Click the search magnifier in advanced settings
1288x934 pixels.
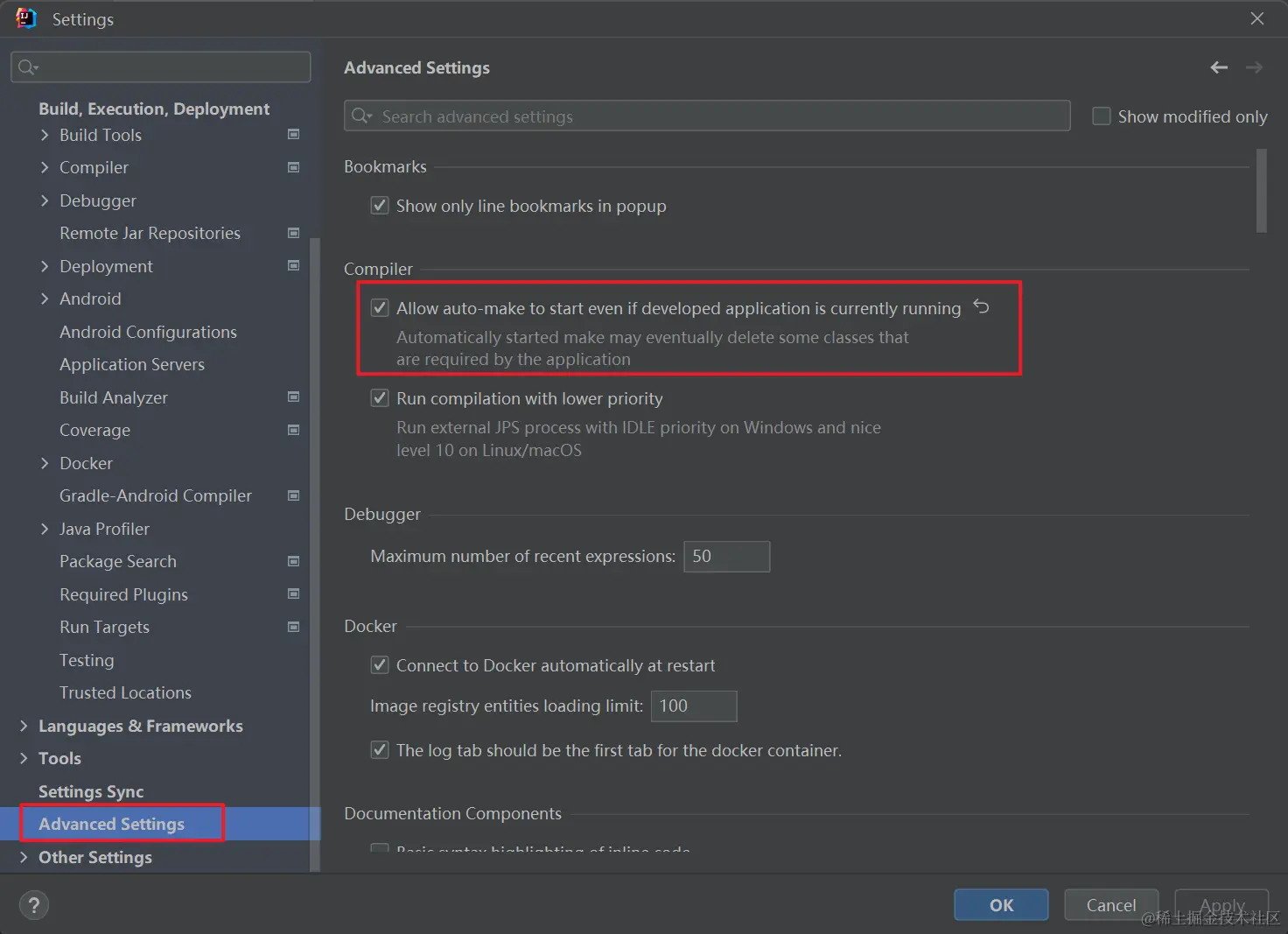(x=361, y=116)
